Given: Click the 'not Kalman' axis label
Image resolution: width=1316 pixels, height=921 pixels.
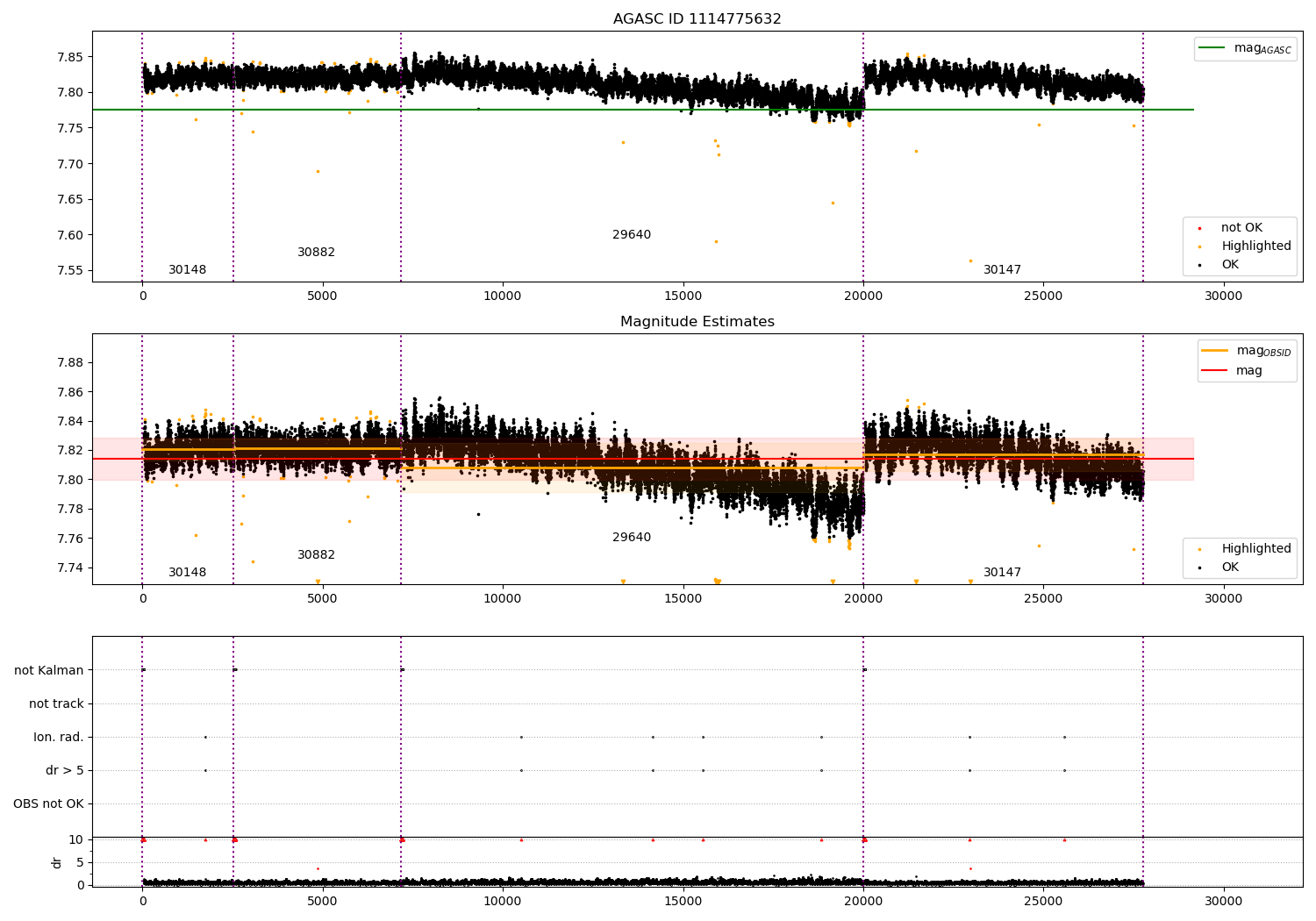Looking at the screenshot, I should [x=49, y=671].
